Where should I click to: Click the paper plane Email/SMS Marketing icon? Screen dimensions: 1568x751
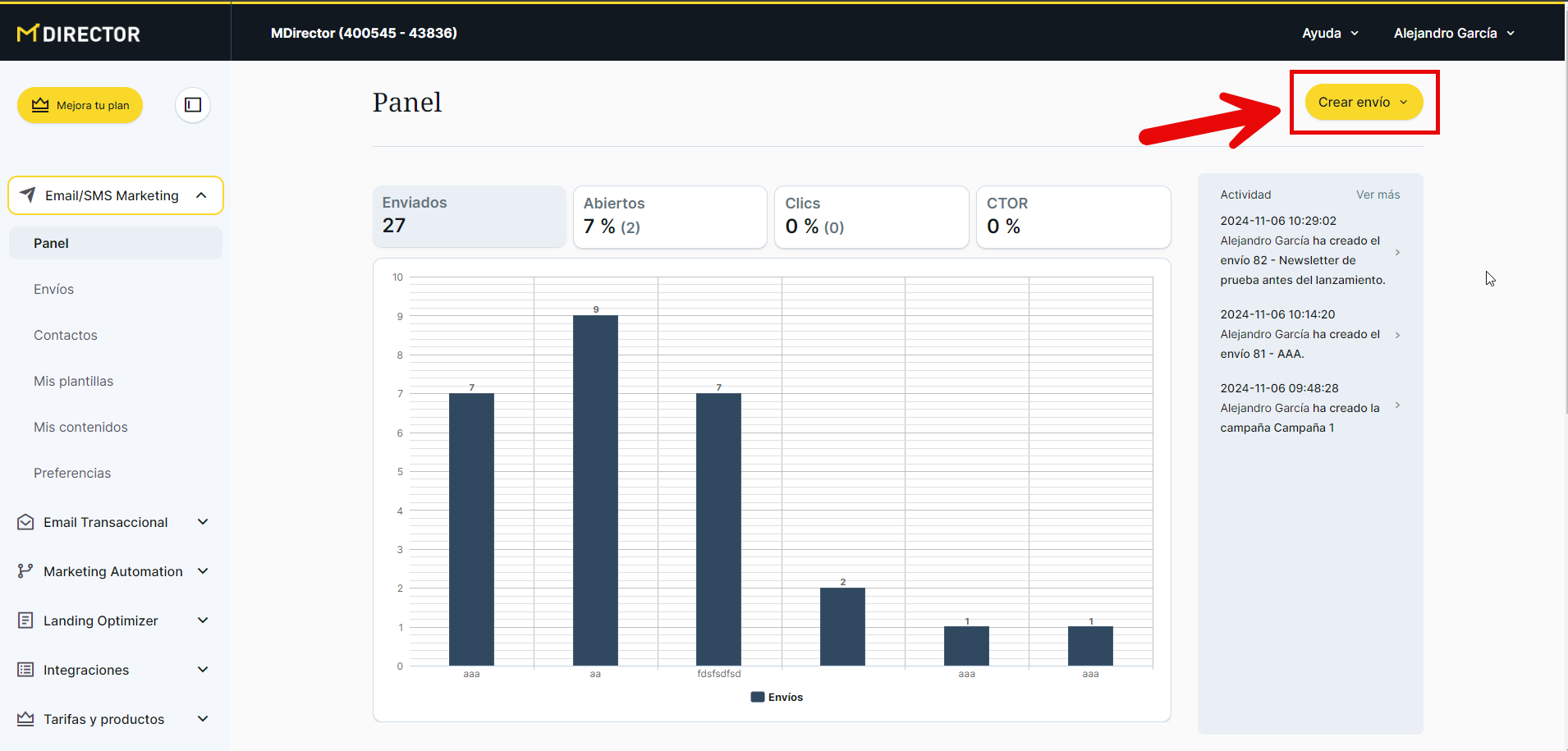point(27,195)
